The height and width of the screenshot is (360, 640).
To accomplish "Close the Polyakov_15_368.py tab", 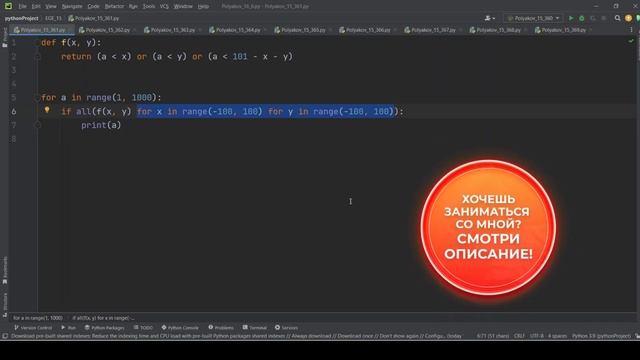I will coord(526,30).
